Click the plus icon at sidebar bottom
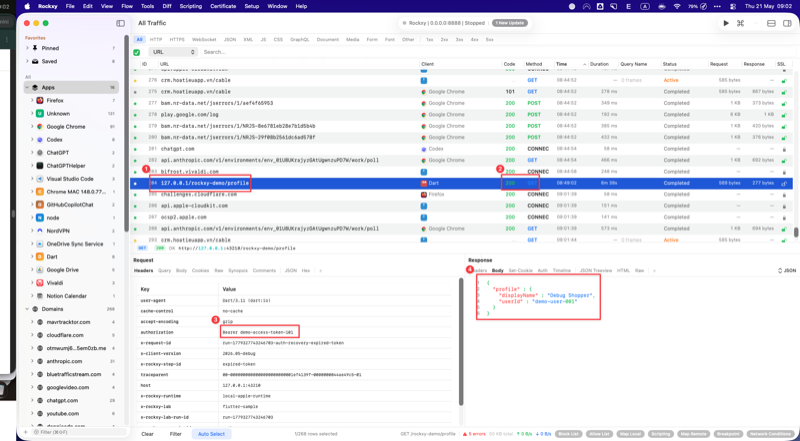 [26, 432]
